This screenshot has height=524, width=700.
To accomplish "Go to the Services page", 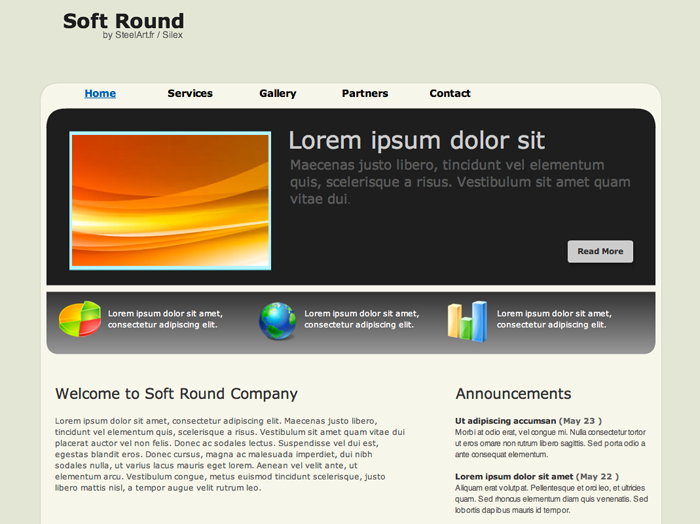I will (190, 93).
